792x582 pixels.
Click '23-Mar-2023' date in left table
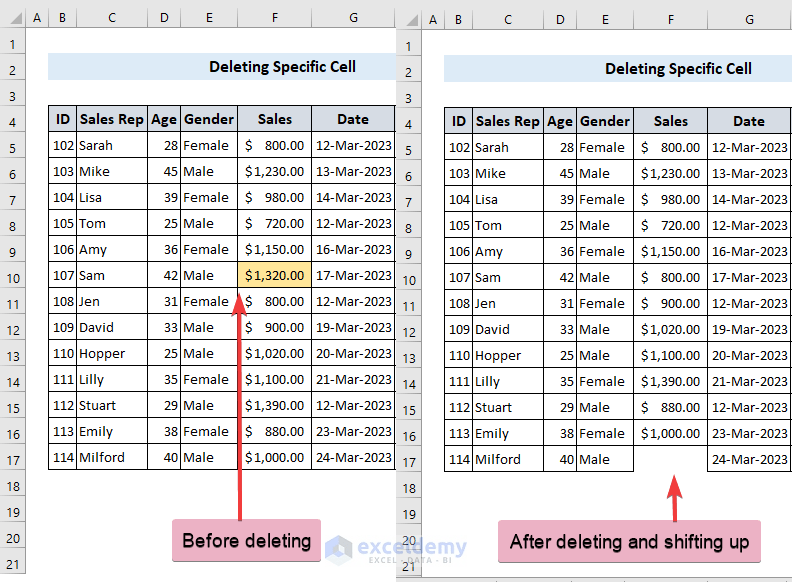pos(353,431)
